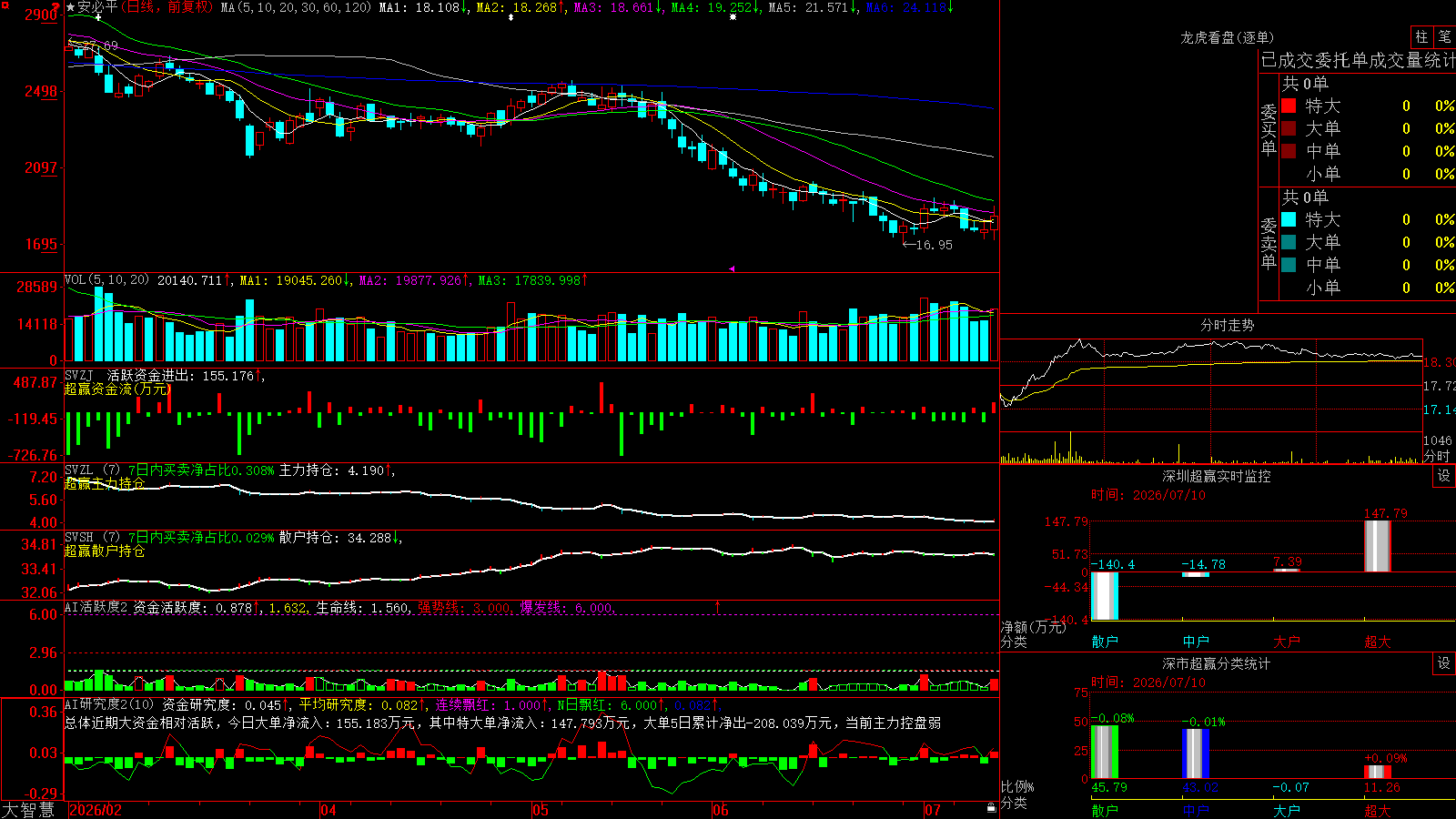Click the AI活跃度2 indicator name
This screenshot has height=819, width=1456.
tap(96, 607)
